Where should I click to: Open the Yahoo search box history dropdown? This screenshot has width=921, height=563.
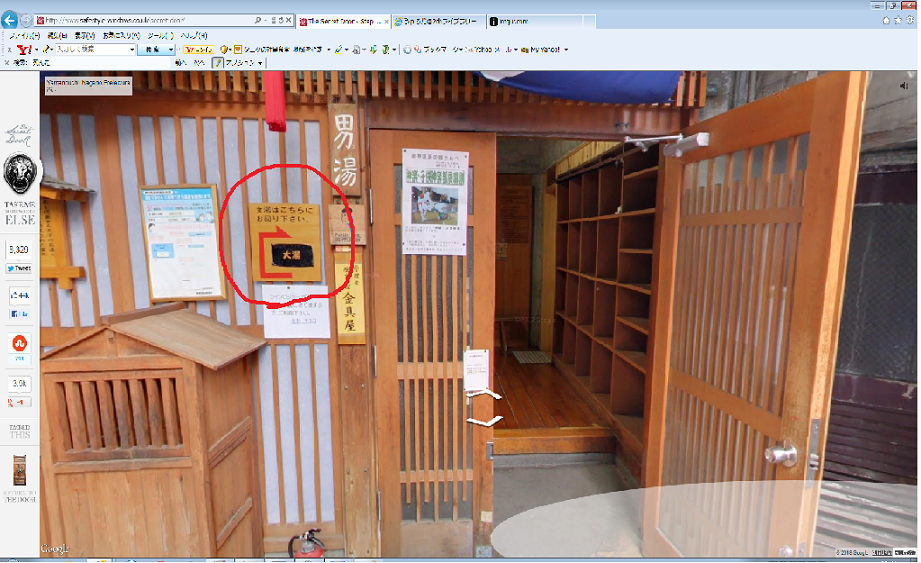pyautogui.click(x=132, y=50)
